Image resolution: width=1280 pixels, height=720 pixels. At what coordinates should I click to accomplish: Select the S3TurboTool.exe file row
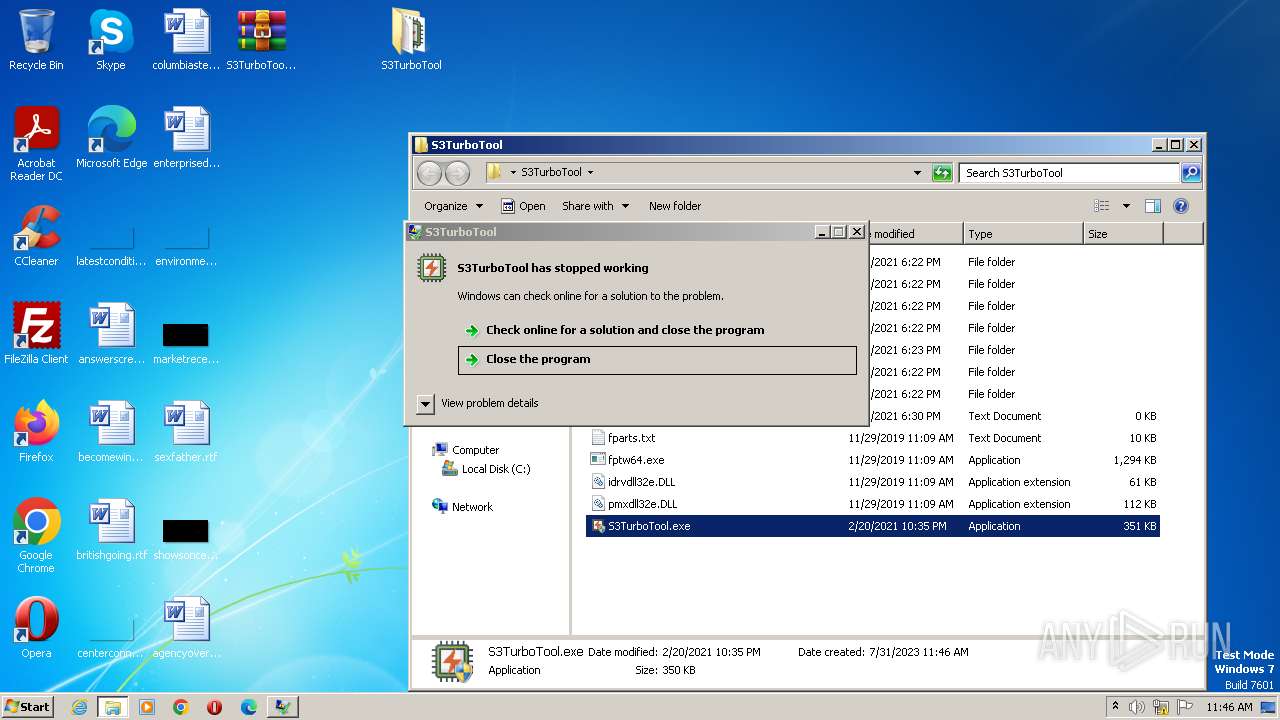coord(872,526)
